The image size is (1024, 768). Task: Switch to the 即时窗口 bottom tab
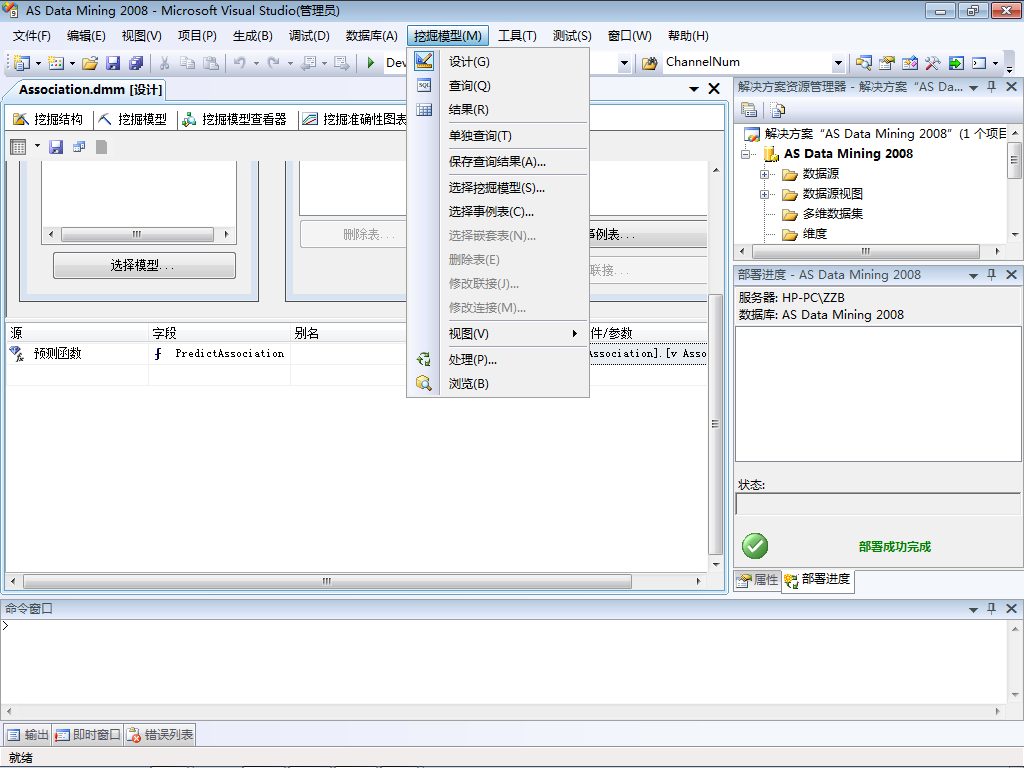(x=88, y=735)
